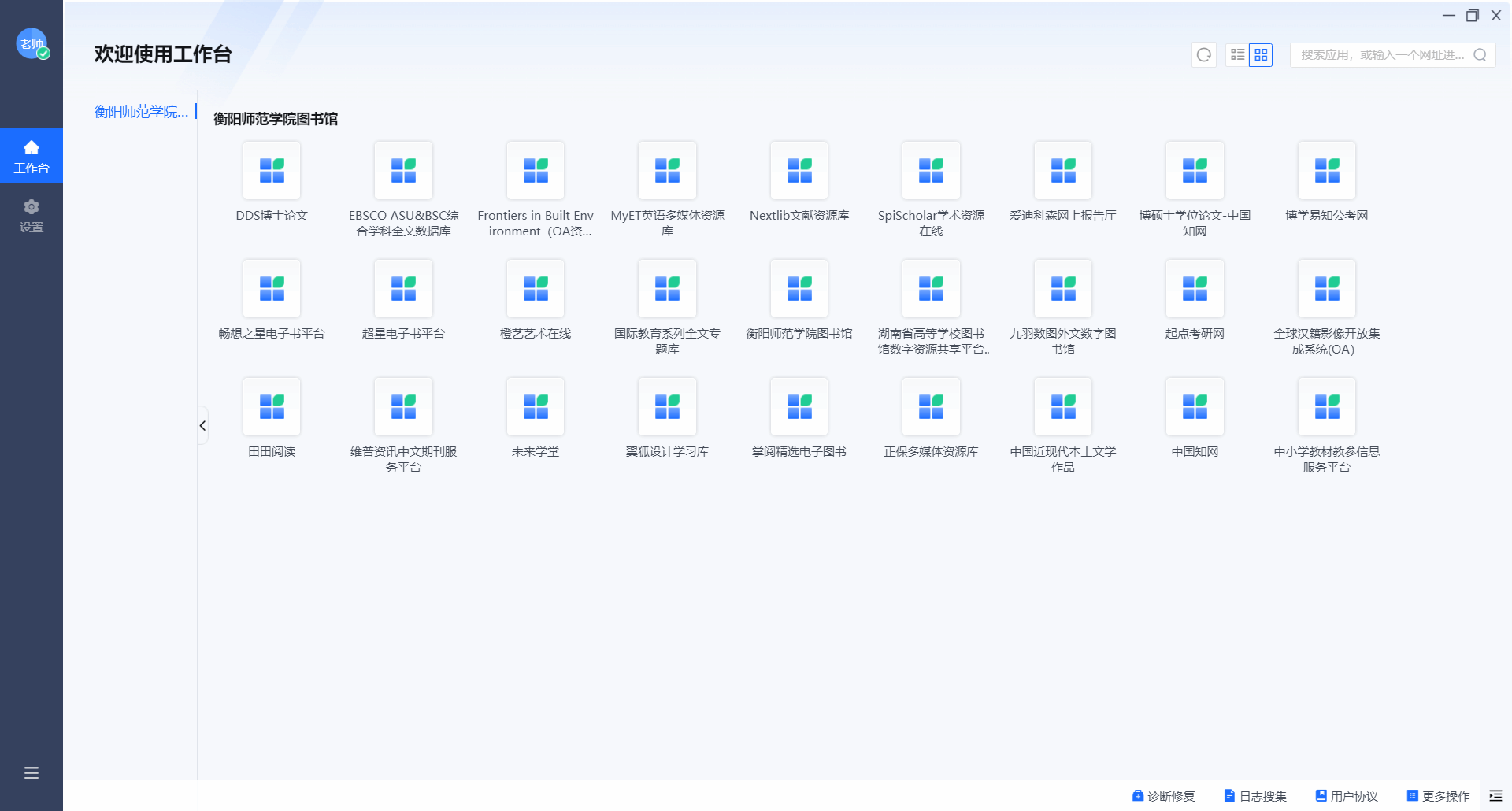
Task: Expand sidebar with hamburger menu icon
Action: point(31,772)
